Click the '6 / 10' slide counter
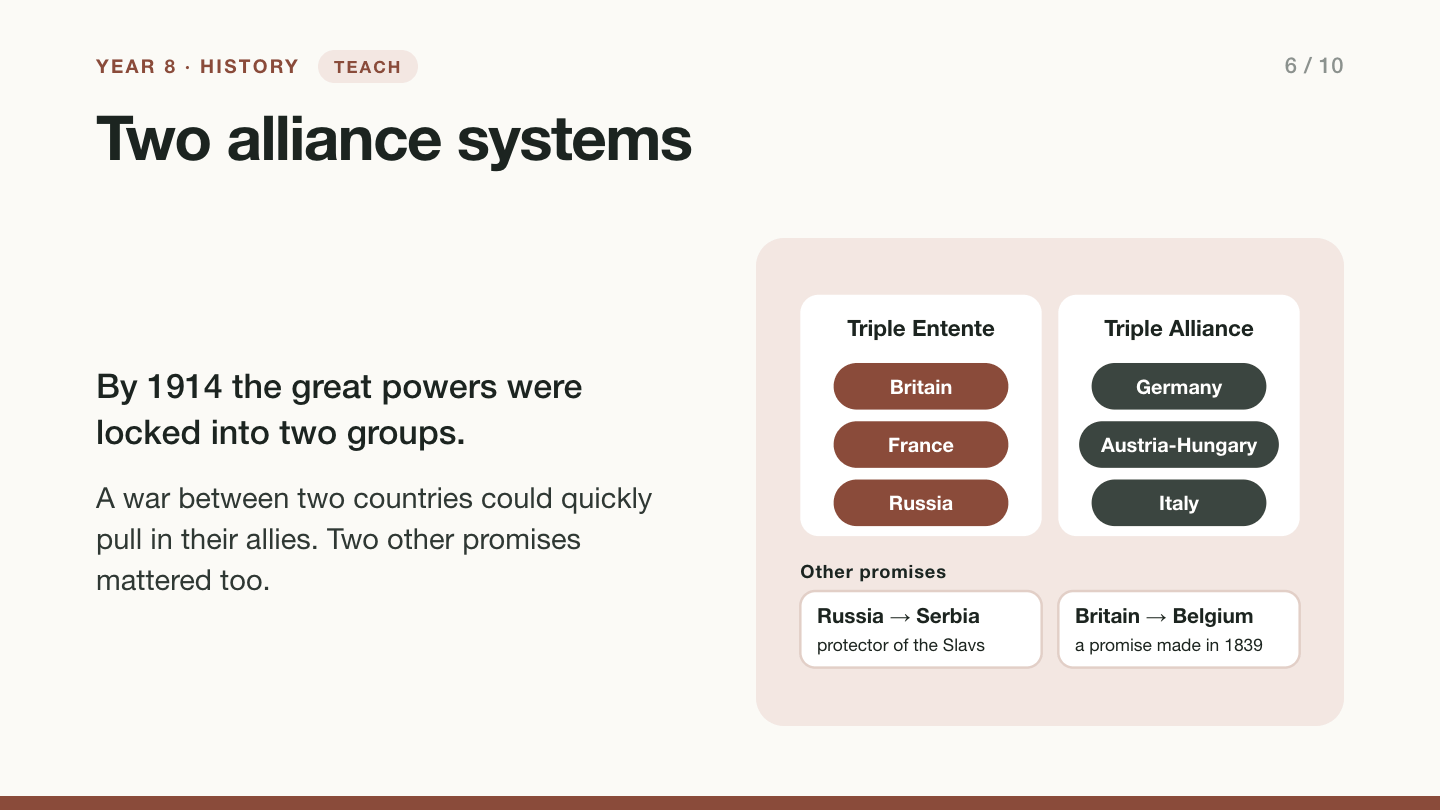This screenshot has height=810, width=1440. click(1314, 66)
